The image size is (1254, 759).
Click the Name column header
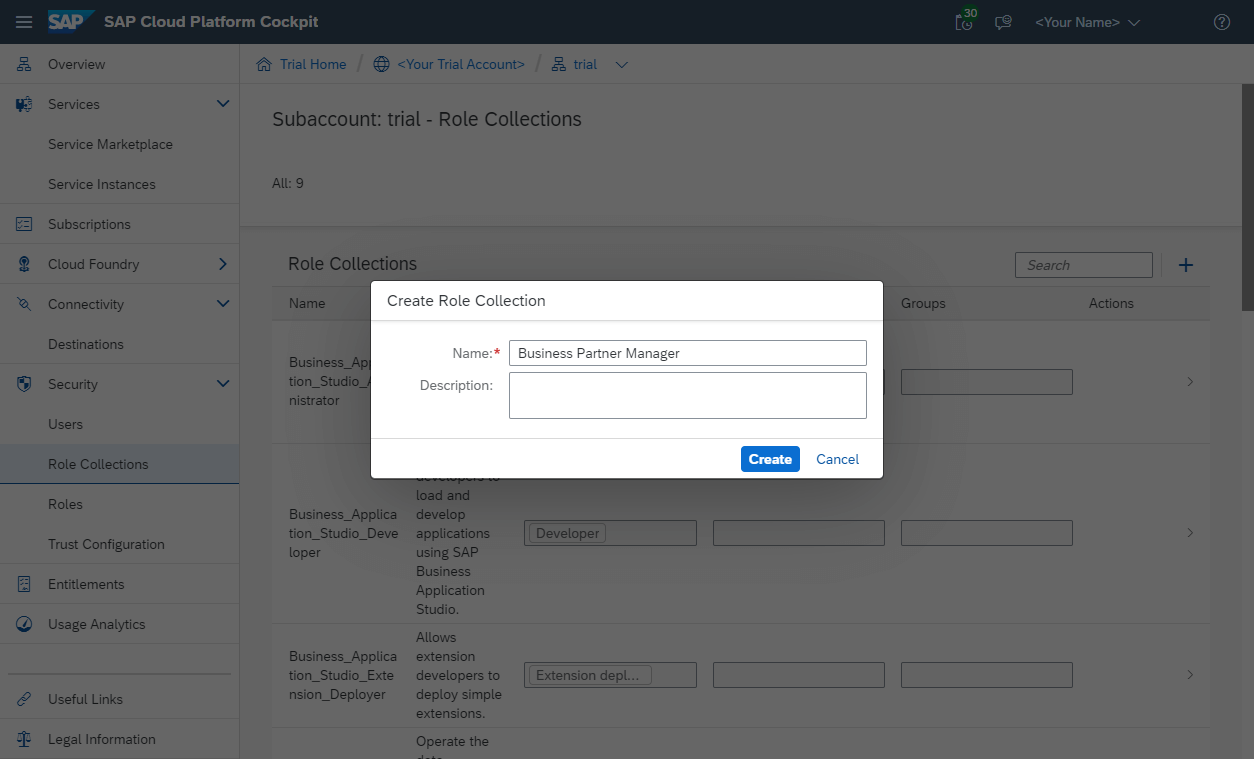click(x=307, y=303)
